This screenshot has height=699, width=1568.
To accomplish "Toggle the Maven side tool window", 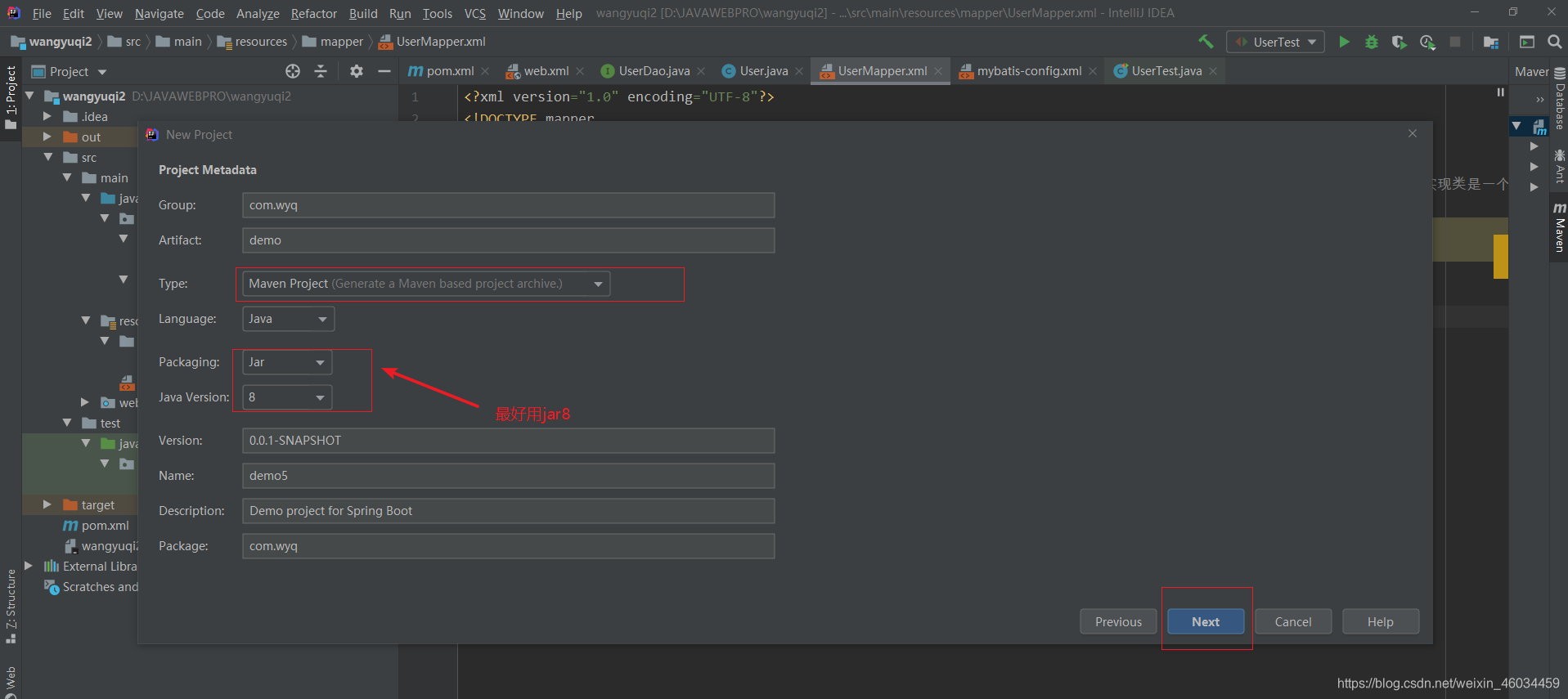I will click(x=1560, y=228).
